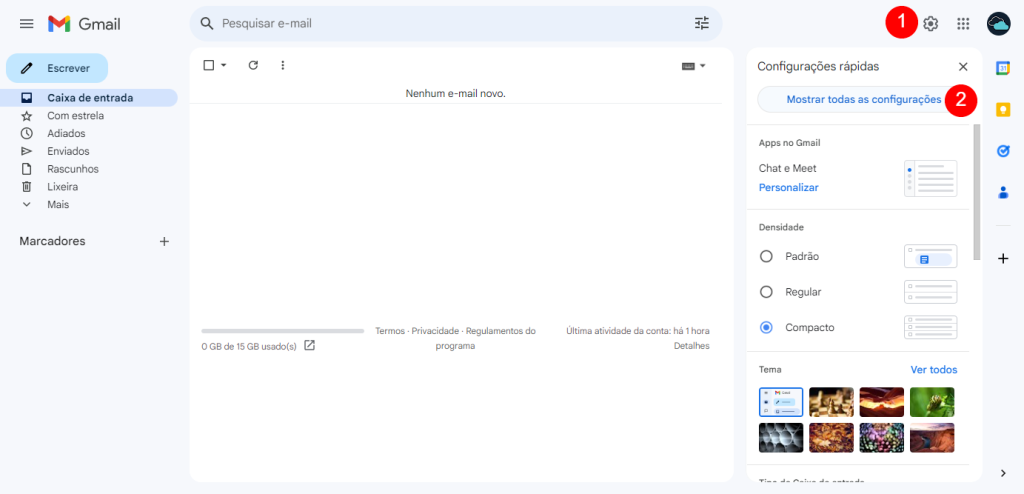Image resolution: width=1024 pixels, height=494 pixels.
Task: Select the green caterpillar theme thumbnail
Action: coord(932,402)
